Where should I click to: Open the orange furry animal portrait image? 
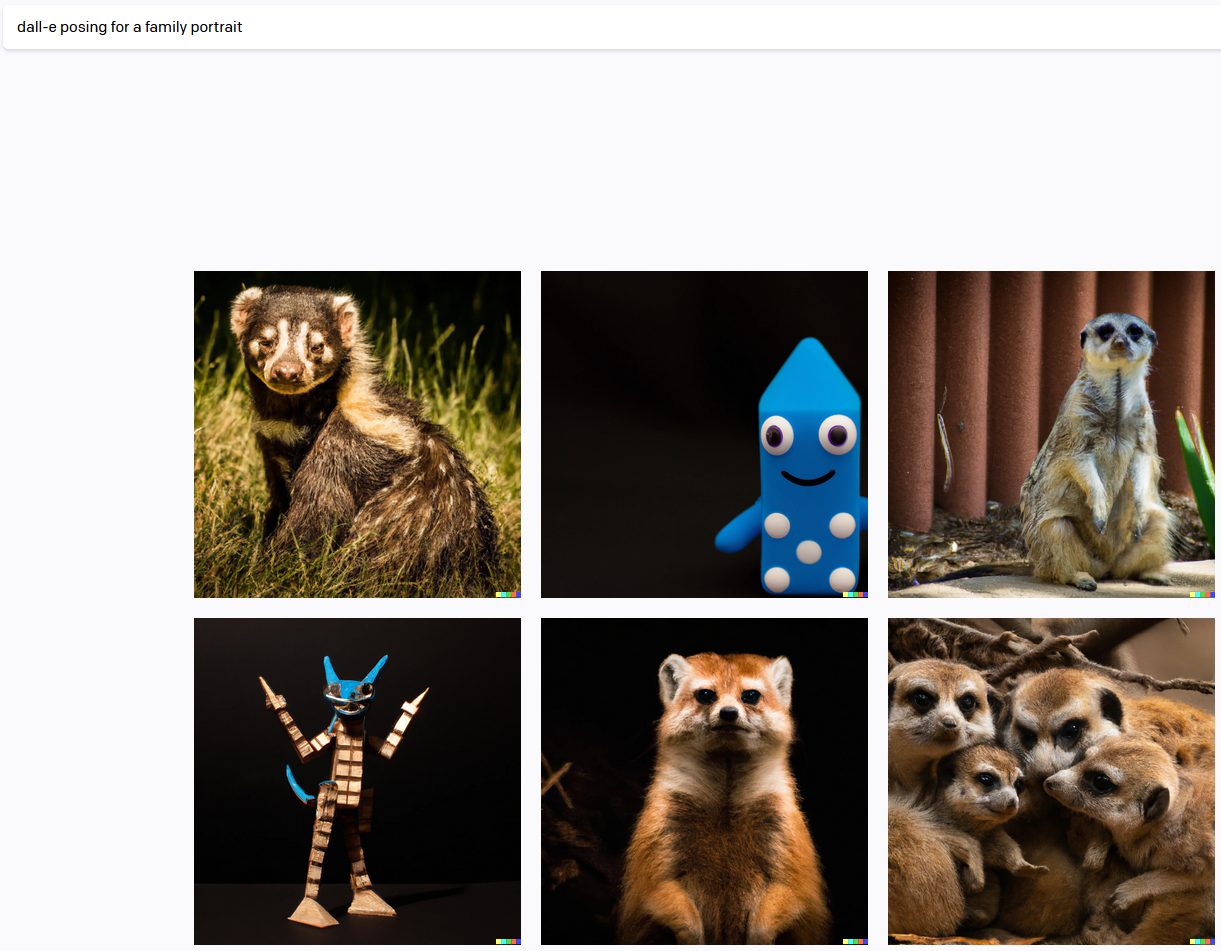704,781
